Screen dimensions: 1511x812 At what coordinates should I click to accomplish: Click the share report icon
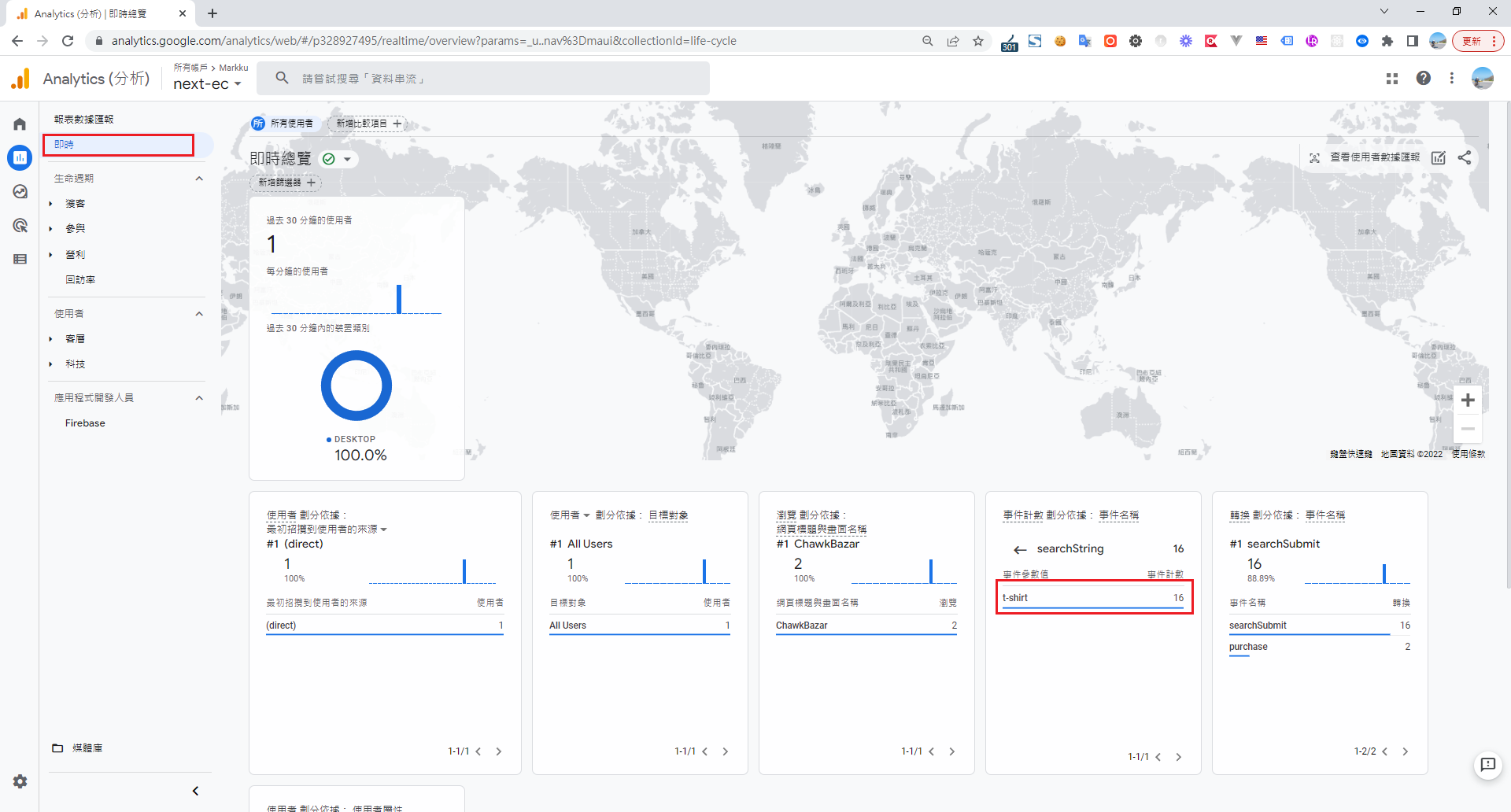coord(1465,157)
